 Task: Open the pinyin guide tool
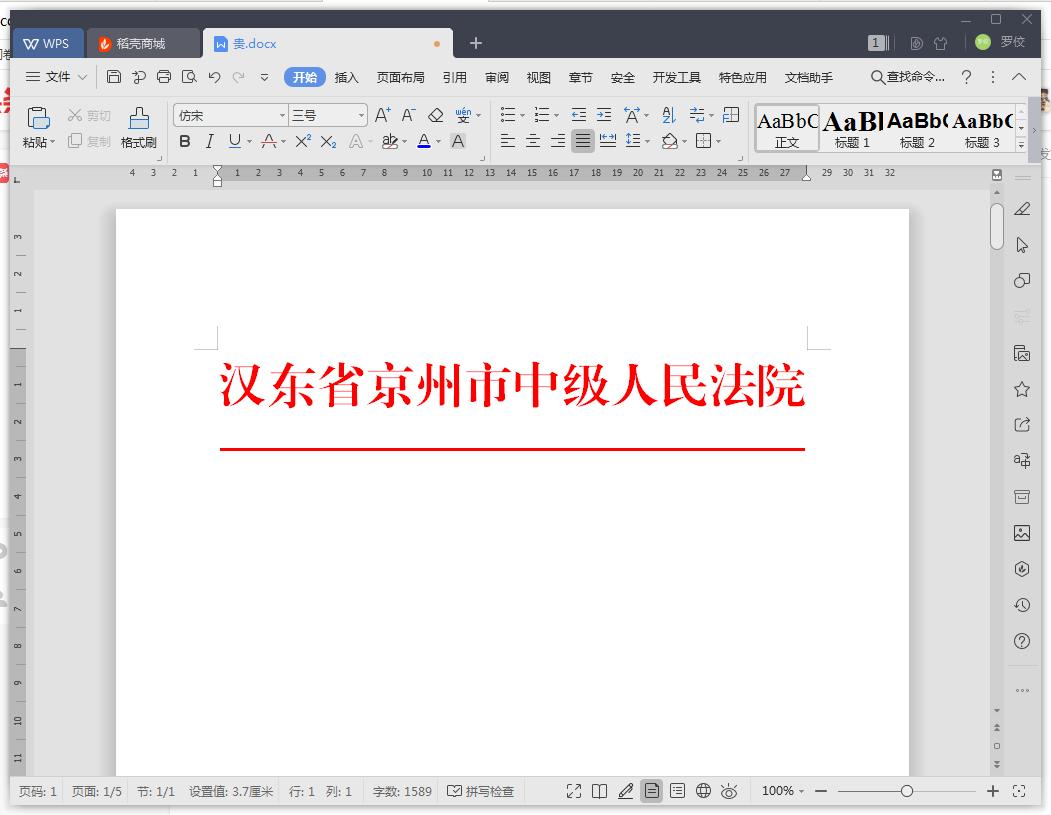(x=464, y=115)
